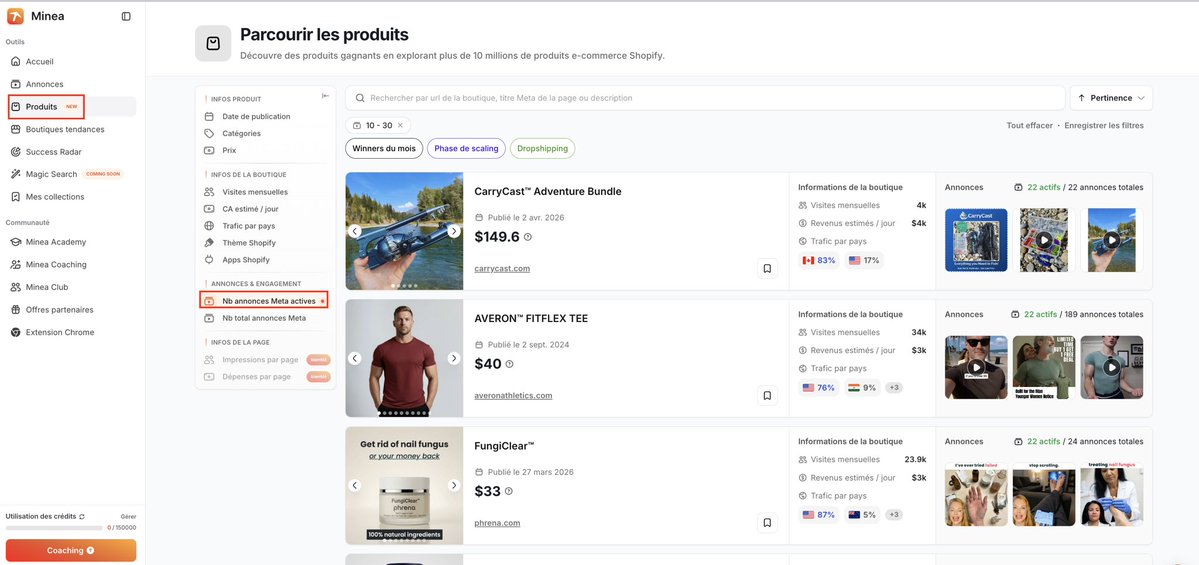Open carrycast.com store link
Image resolution: width=1199 pixels, height=565 pixels.
tap(502, 268)
